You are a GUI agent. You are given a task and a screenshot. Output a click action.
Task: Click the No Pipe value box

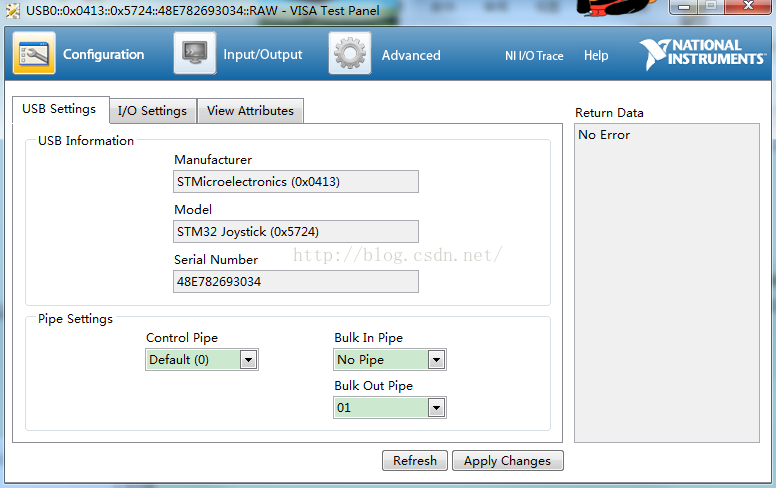pyautogui.click(x=381, y=360)
